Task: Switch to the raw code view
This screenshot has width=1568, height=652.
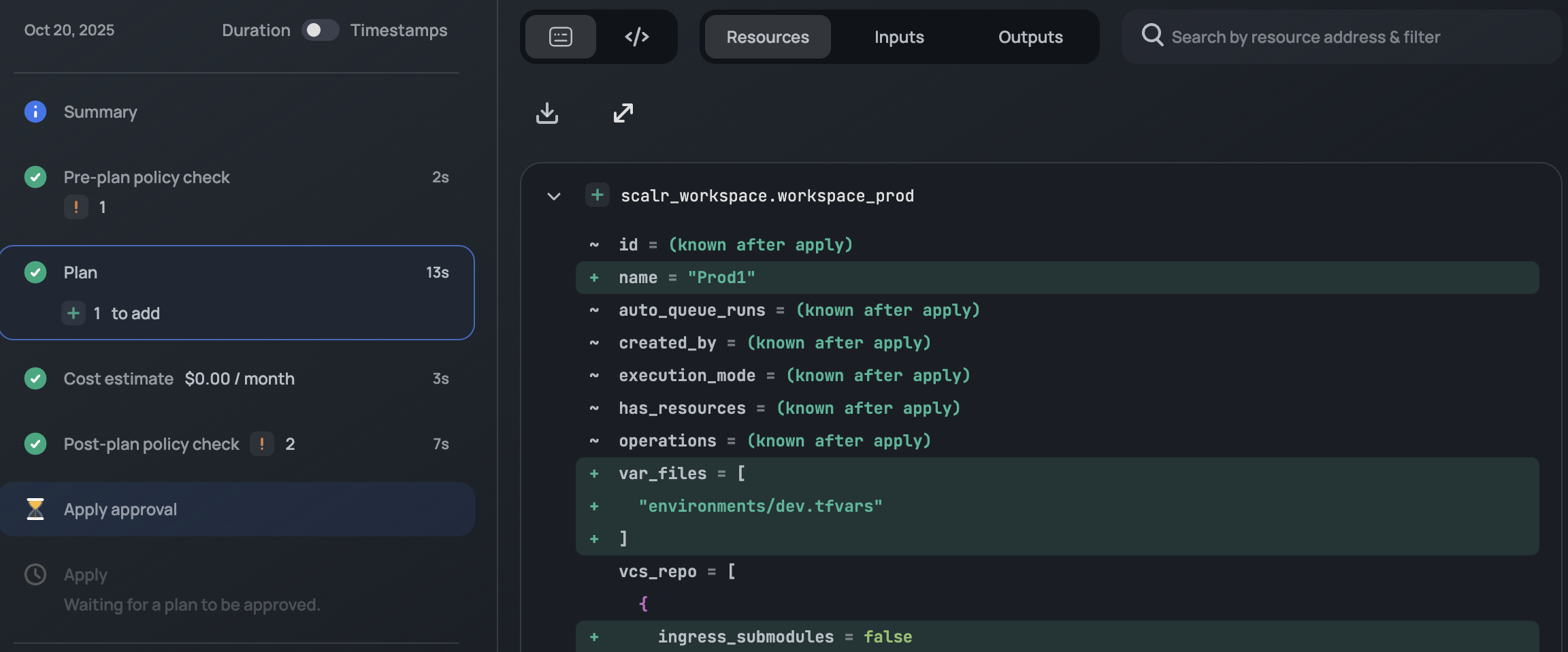Action: coord(637,37)
